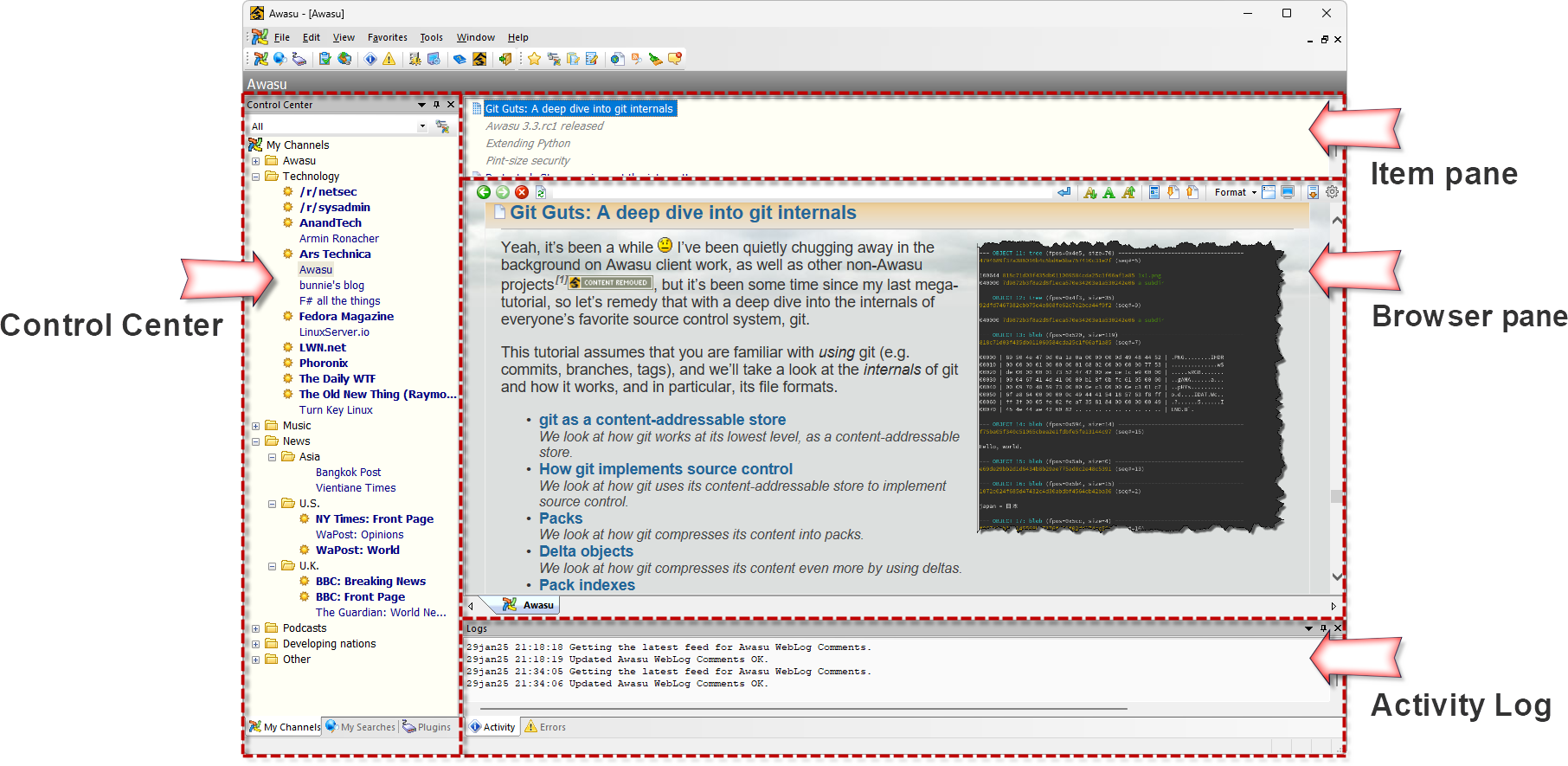This screenshot has height=766, width=1568.
Task: Switch to the My Searches tab
Action: [360, 727]
